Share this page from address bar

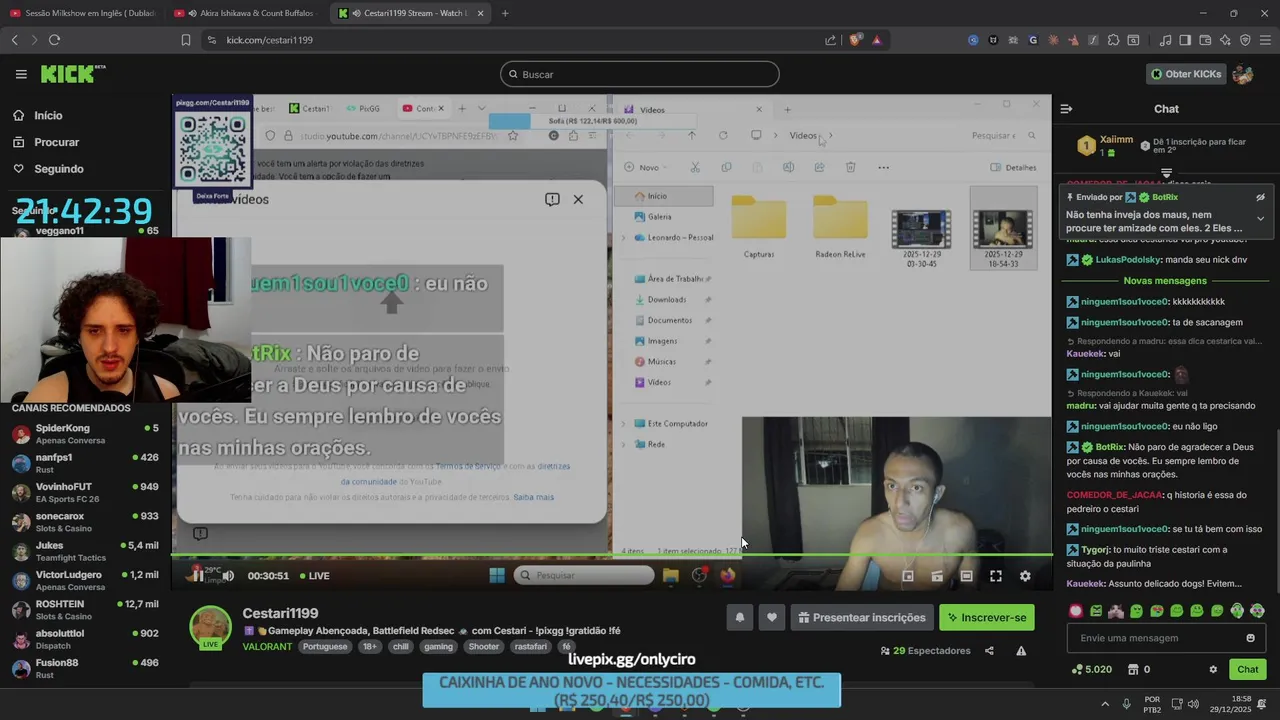click(830, 40)
